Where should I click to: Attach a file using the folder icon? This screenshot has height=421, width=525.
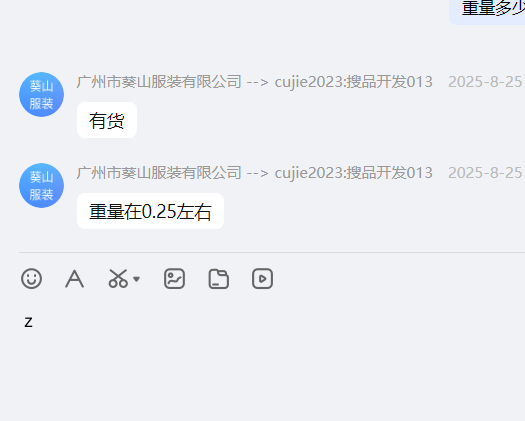point(219,278)
